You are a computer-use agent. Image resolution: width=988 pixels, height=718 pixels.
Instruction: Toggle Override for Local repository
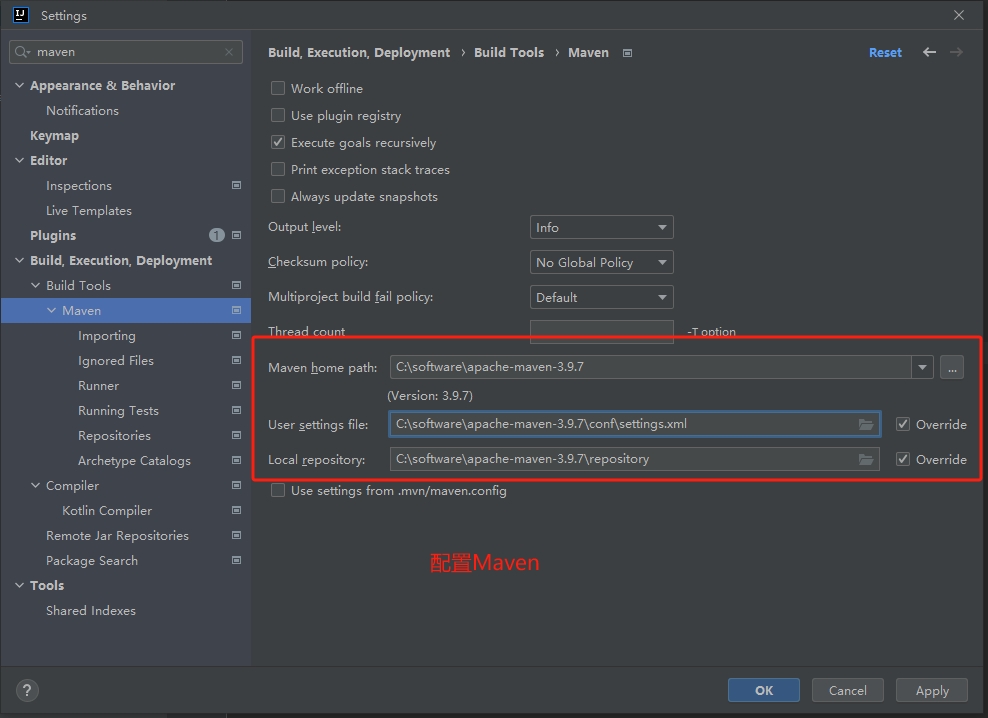pos(903,460)
